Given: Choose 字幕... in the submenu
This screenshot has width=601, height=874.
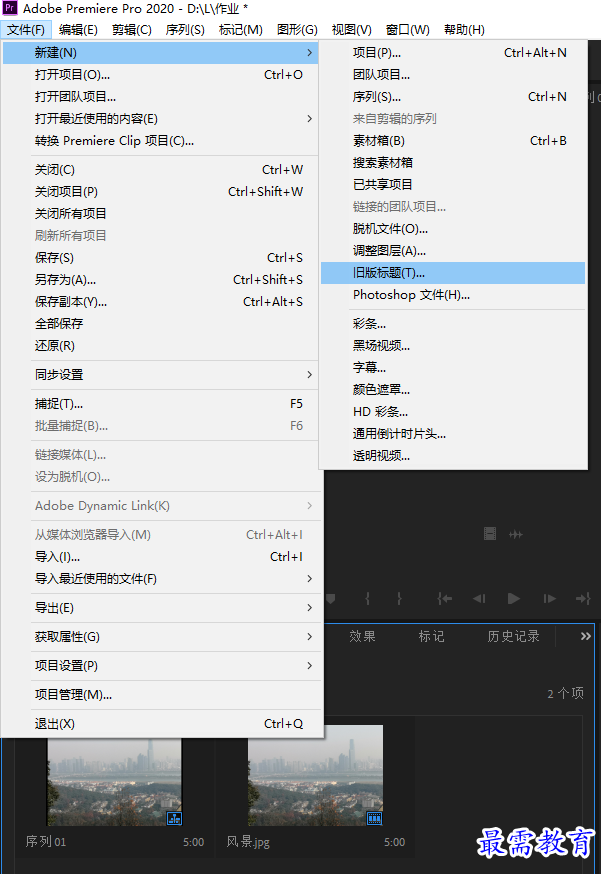Looking at the screenshot, I should pos(453,367).
